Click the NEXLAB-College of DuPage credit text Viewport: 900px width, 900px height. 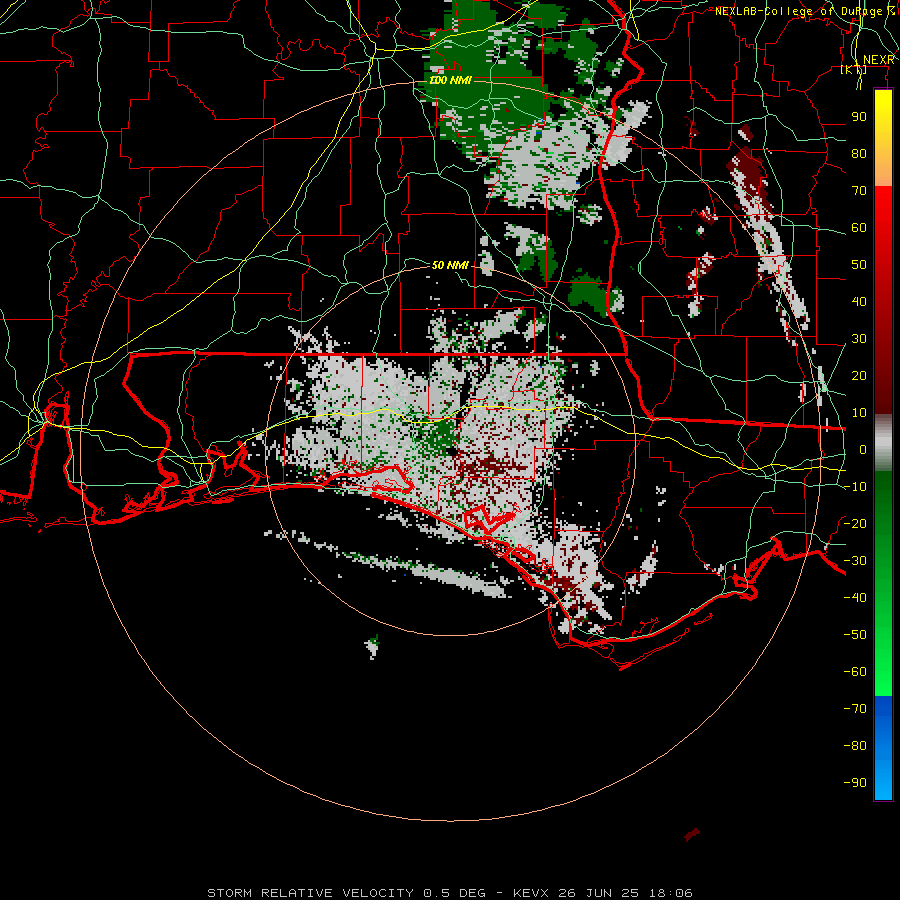805,11
